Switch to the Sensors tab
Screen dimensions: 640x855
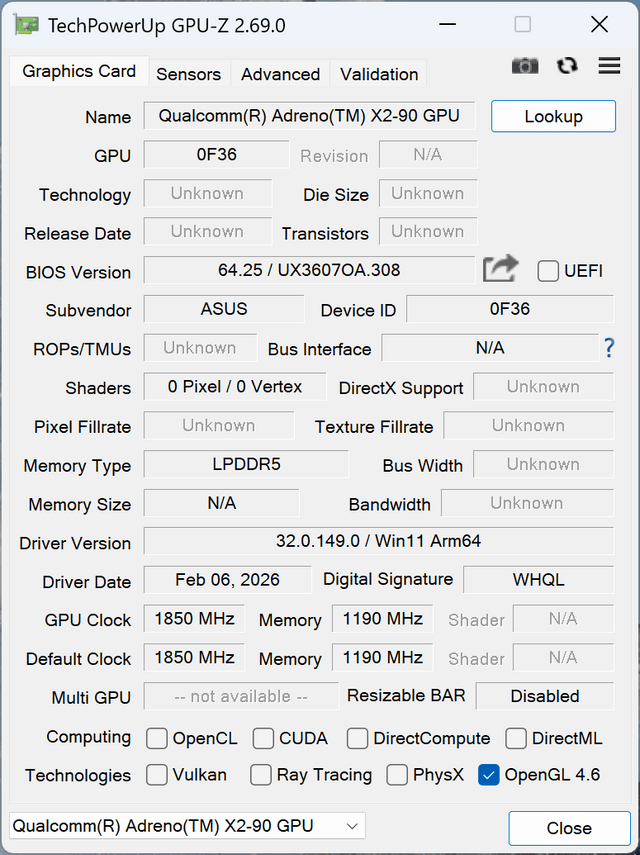pos(189,74)
